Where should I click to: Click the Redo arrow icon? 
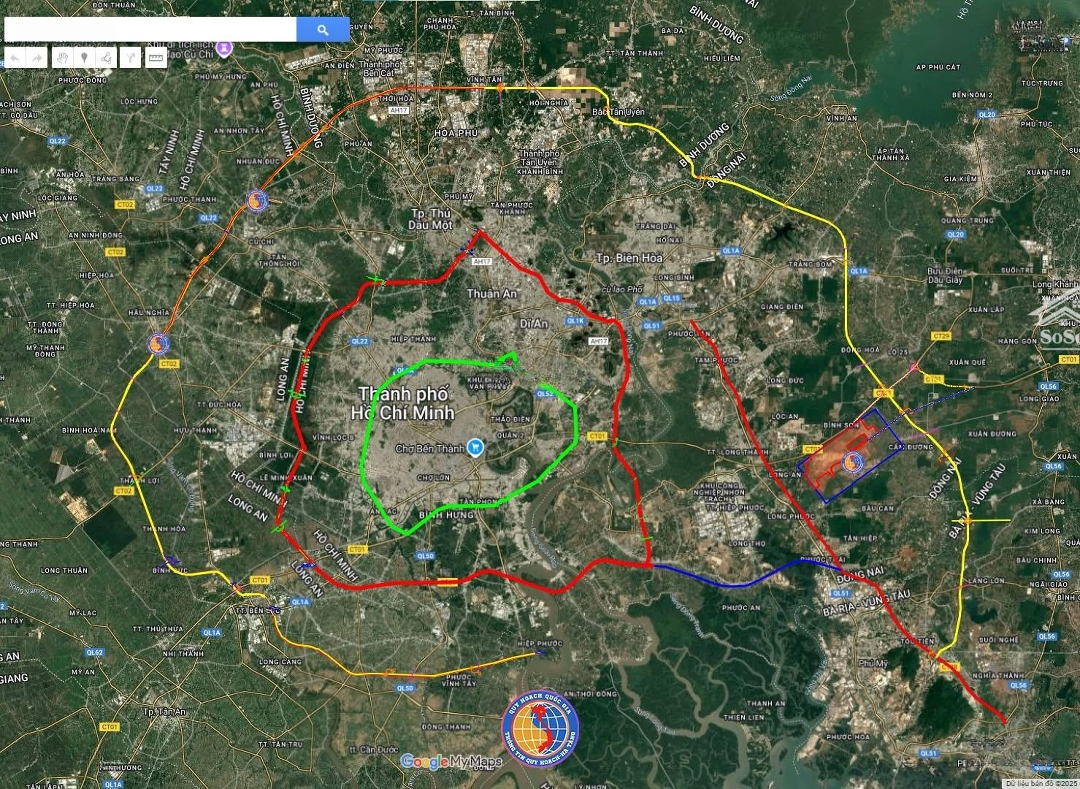[x=38, y=58]
